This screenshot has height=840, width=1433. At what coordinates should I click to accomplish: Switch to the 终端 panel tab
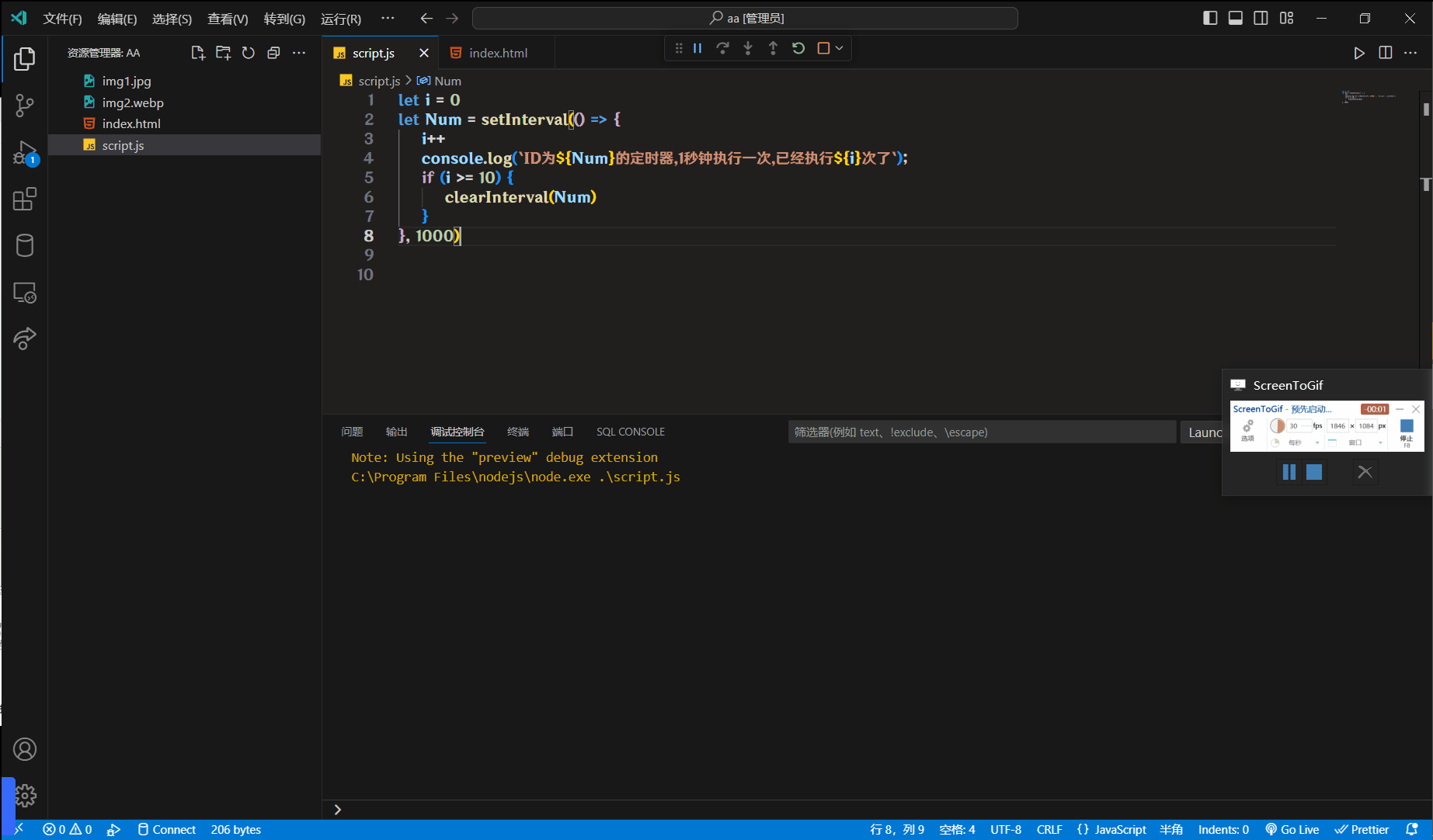click(x=518, y=432)
